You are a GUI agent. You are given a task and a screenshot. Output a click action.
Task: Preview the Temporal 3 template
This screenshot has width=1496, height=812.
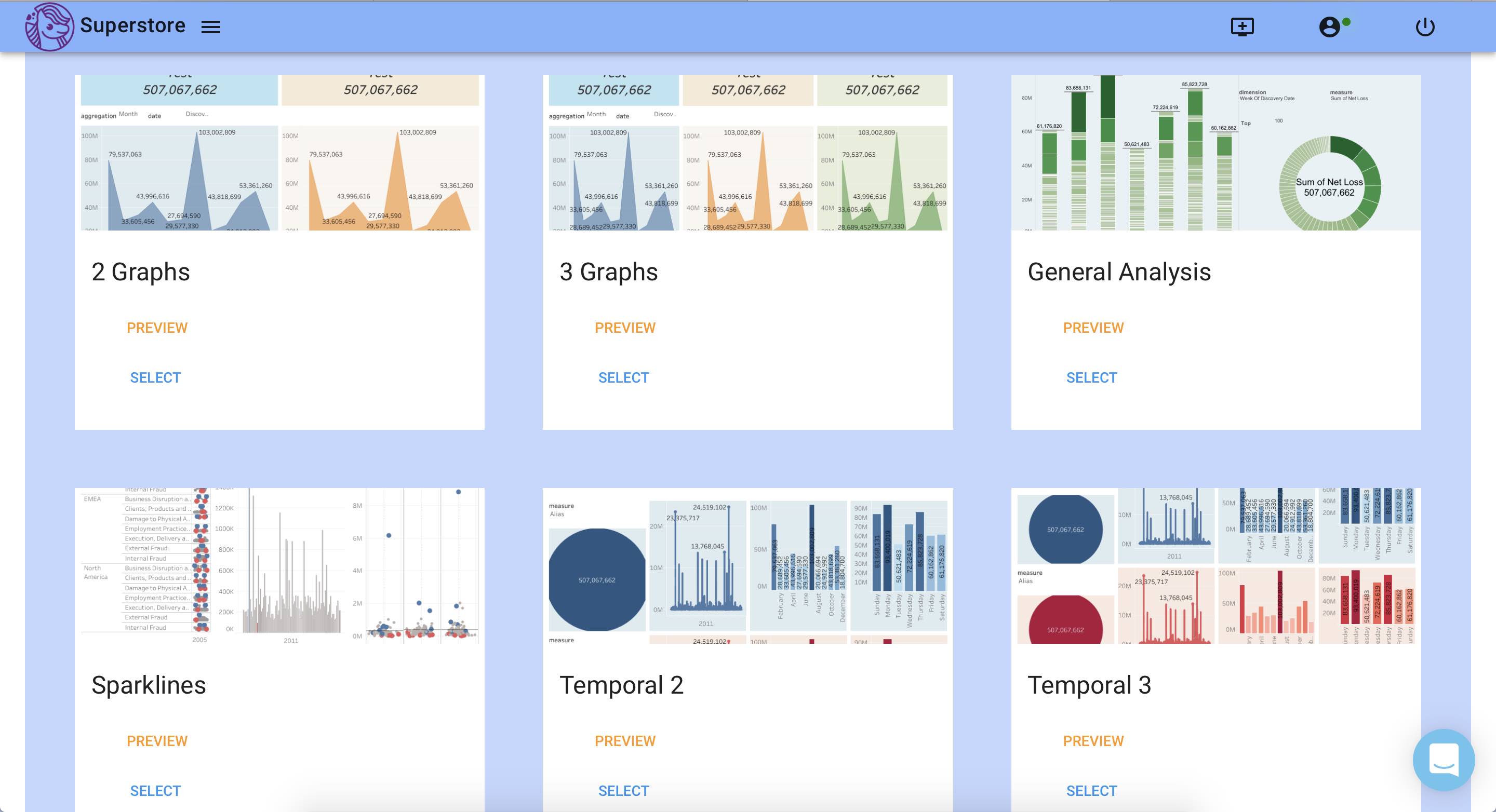click(x=1093, y=741)
